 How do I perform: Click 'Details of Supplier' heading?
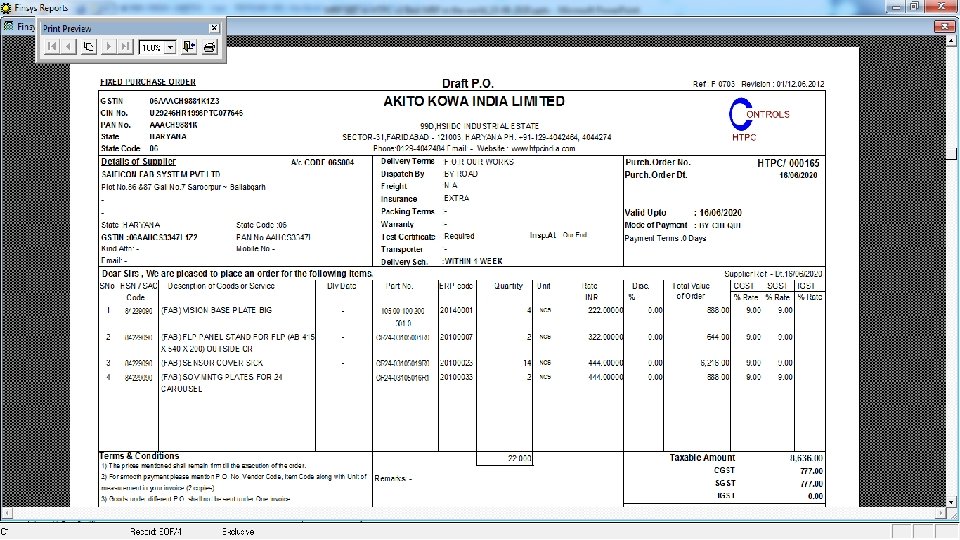(138, 162)
